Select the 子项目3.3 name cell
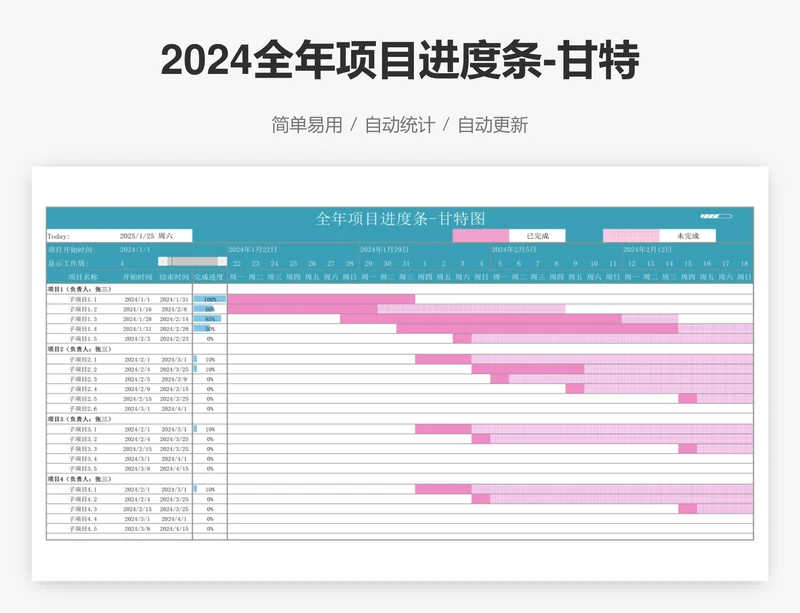 [x=83, y=449]
